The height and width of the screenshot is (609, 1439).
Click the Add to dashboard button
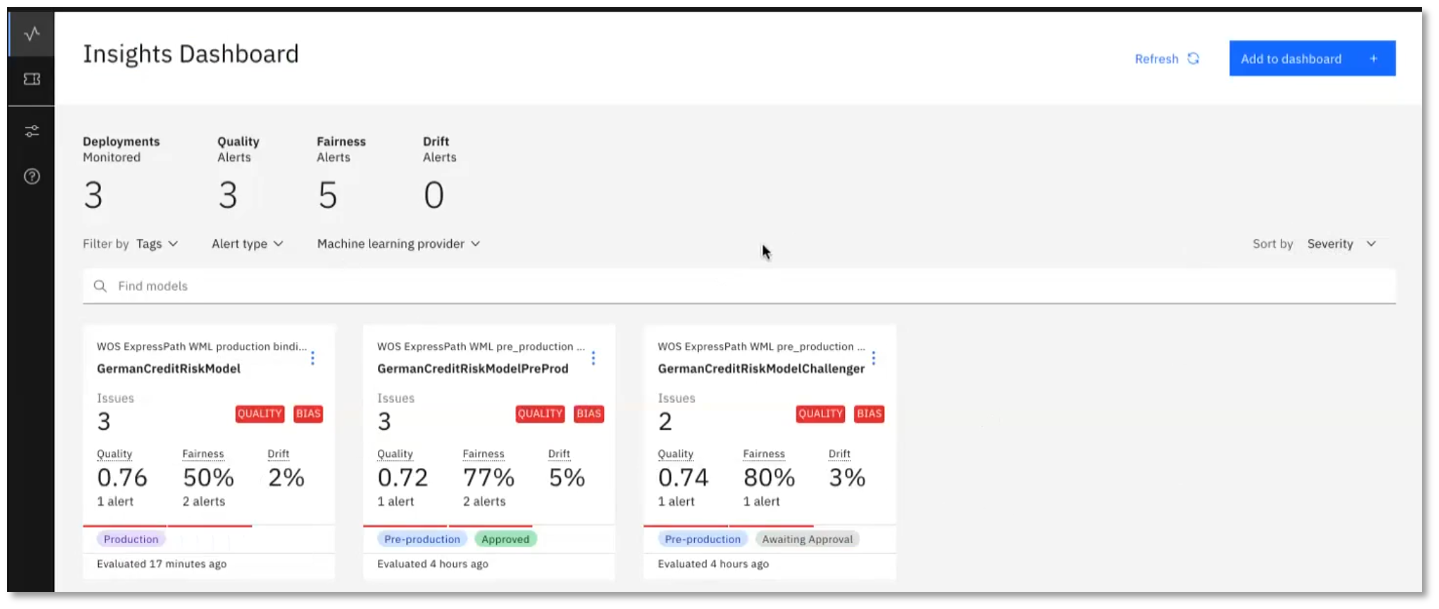[x=1311, y=59]
